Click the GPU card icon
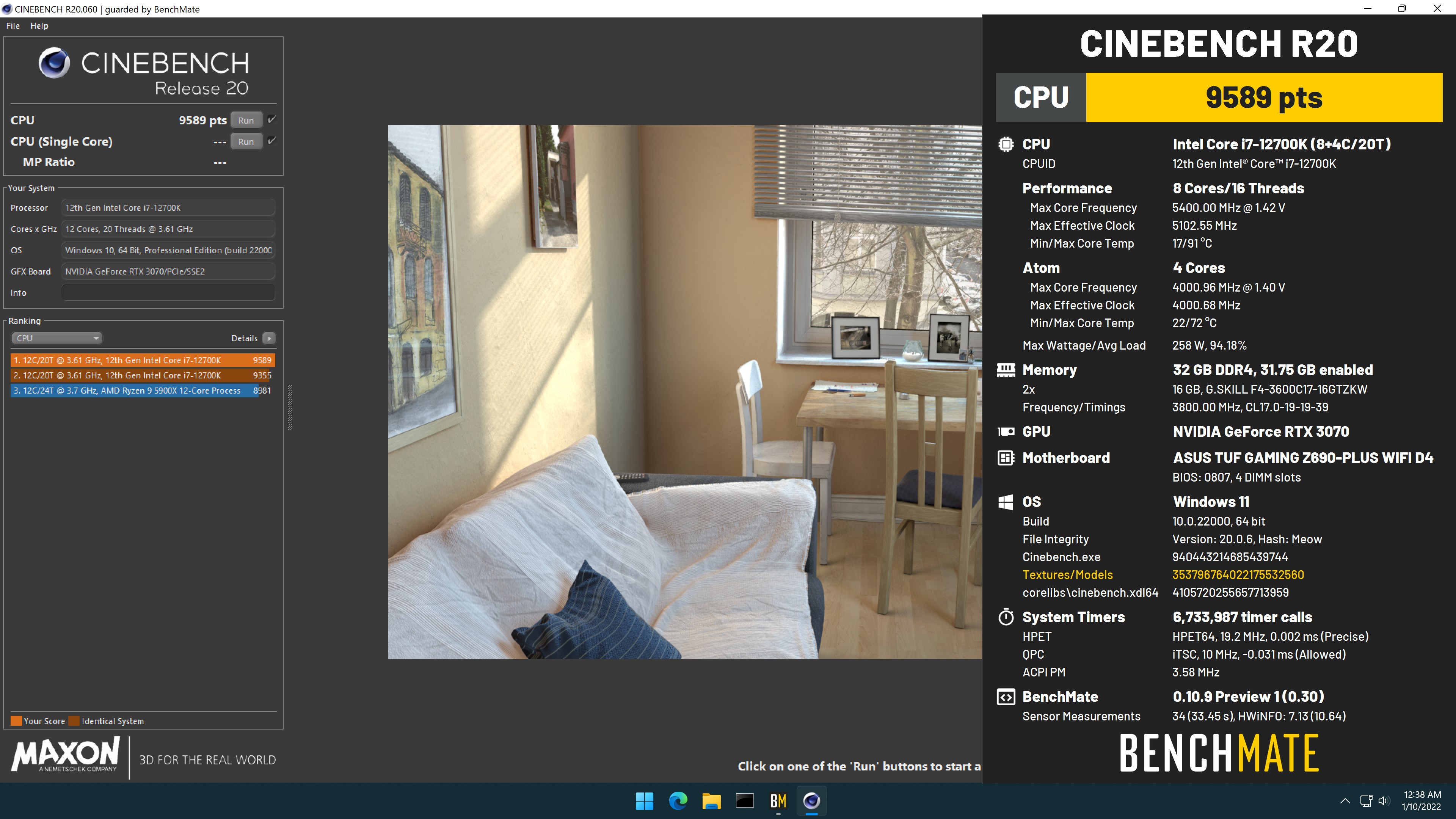The height and width of the screenshot is (819, 1456). click(x=1006, y=432)
